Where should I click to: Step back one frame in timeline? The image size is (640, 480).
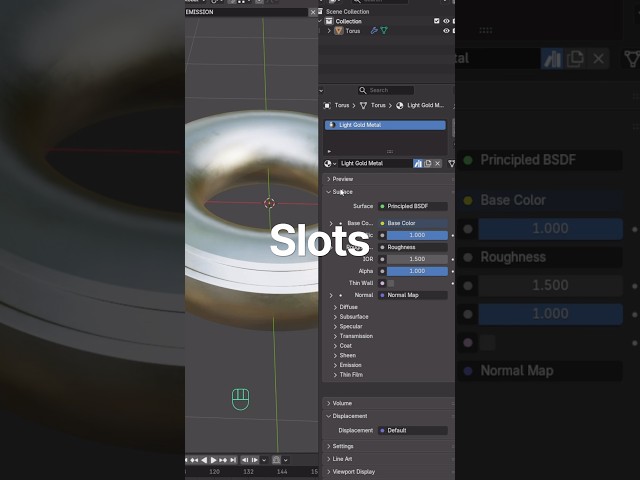coord(245,460)
